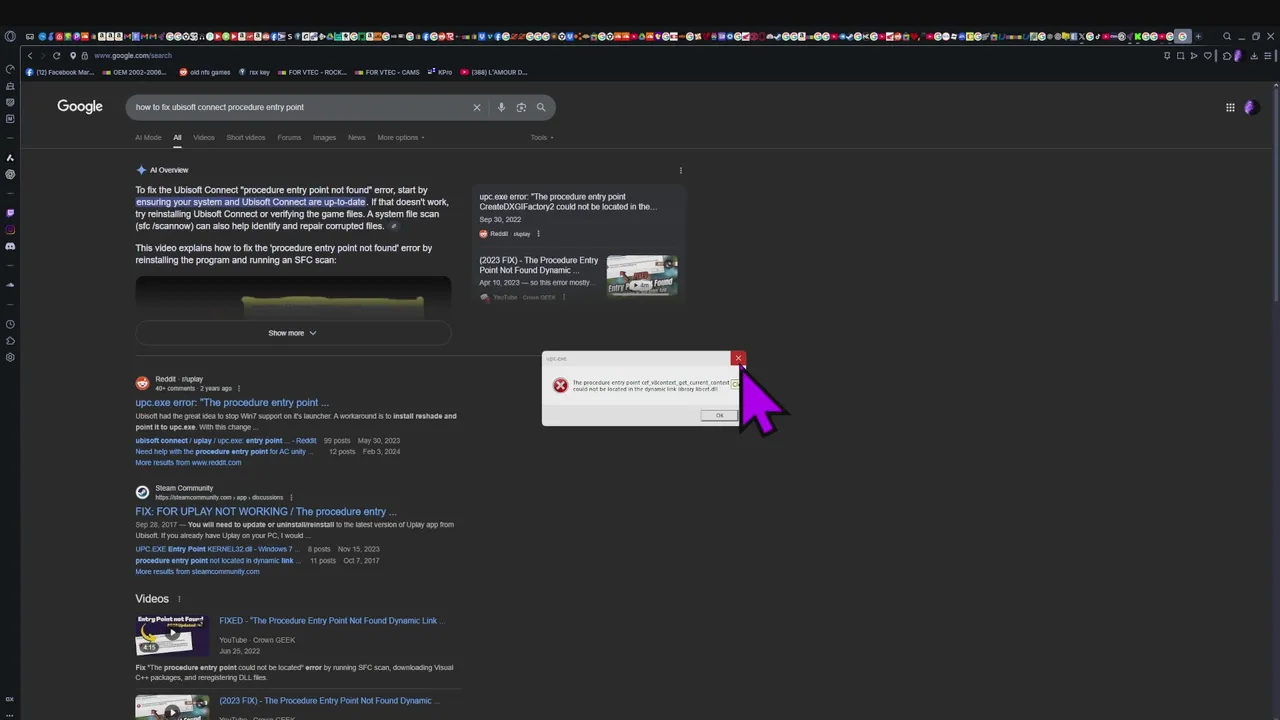Click the Google logo

80,106
